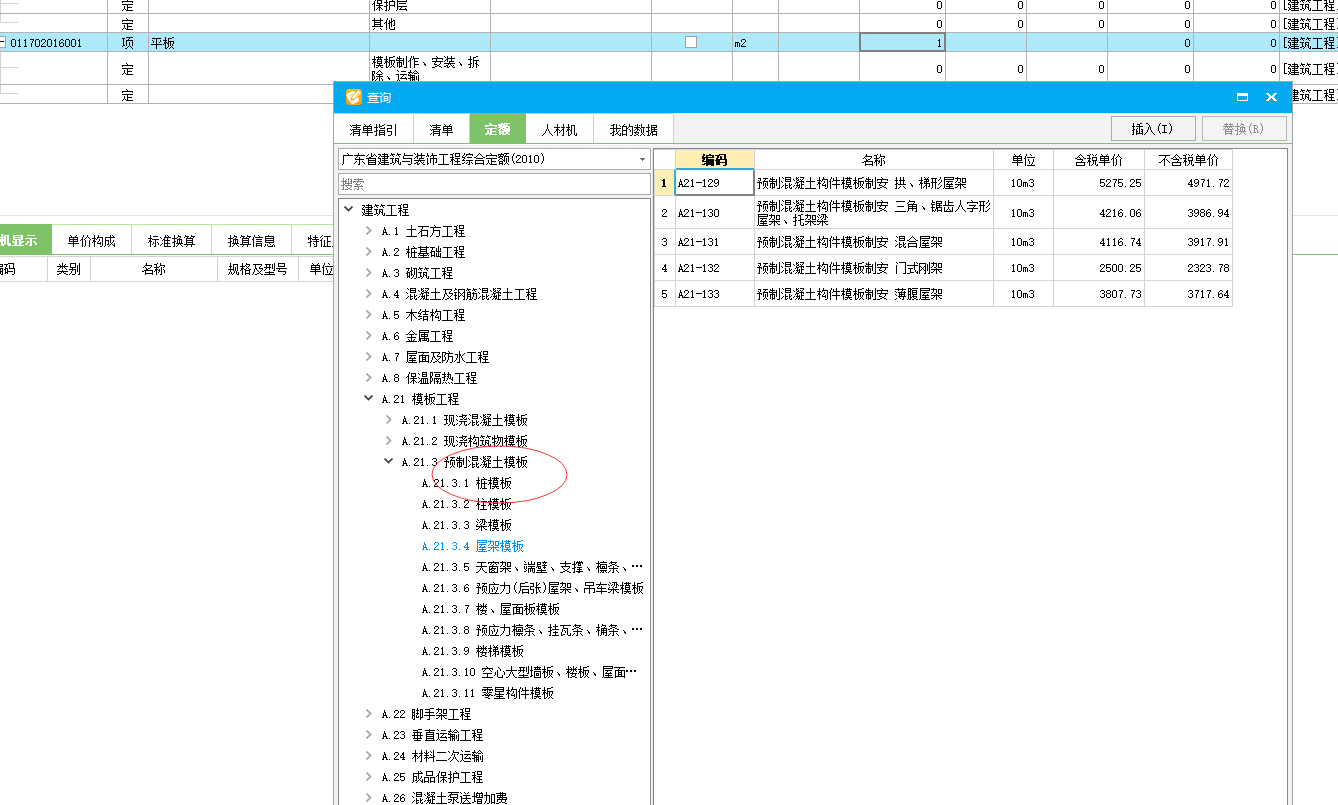The width and height of the screenshot is (1338, 805).
Task: Expand A.24 材料二次运输 node
Action: 368,756
